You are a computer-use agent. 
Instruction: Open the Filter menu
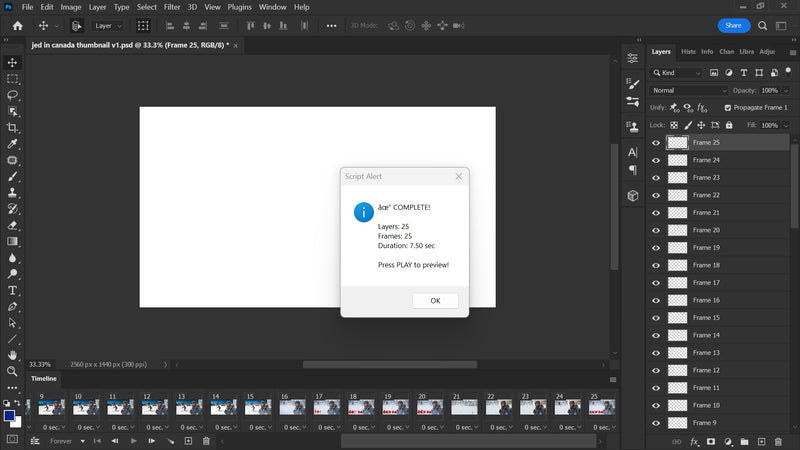(x=172, y=7)
